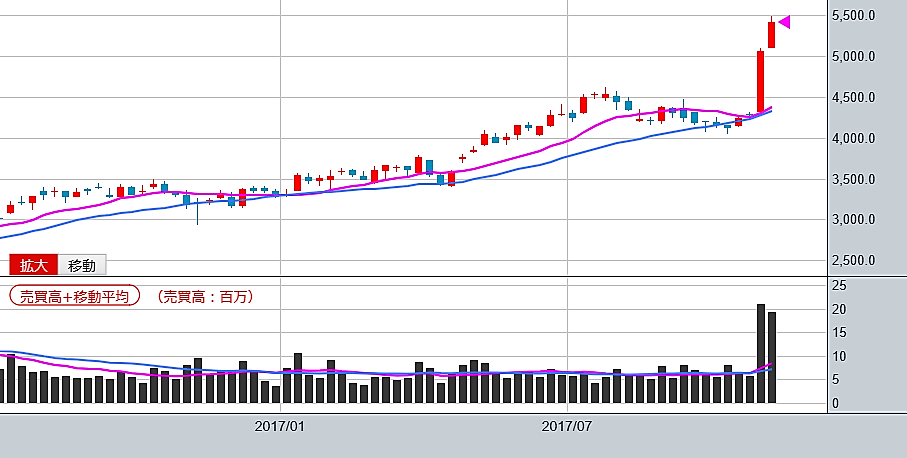This screenshot has height=458, width=907.
Task: Click the tallest volume bar above 20
Action: pos(761,353)
